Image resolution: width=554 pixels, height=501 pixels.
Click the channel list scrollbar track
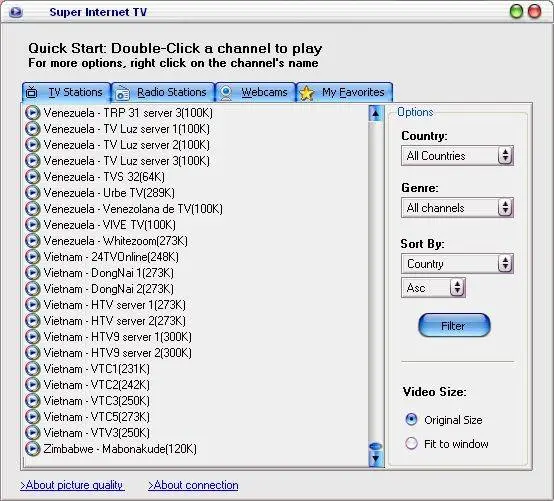376,281
